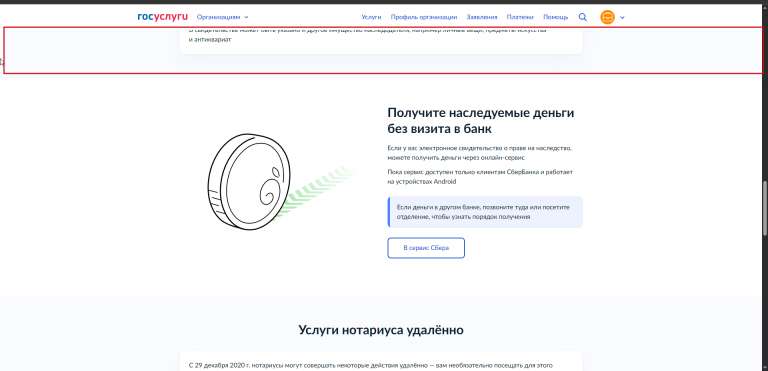Go to Услуги menu item

[x=371, y=17]
